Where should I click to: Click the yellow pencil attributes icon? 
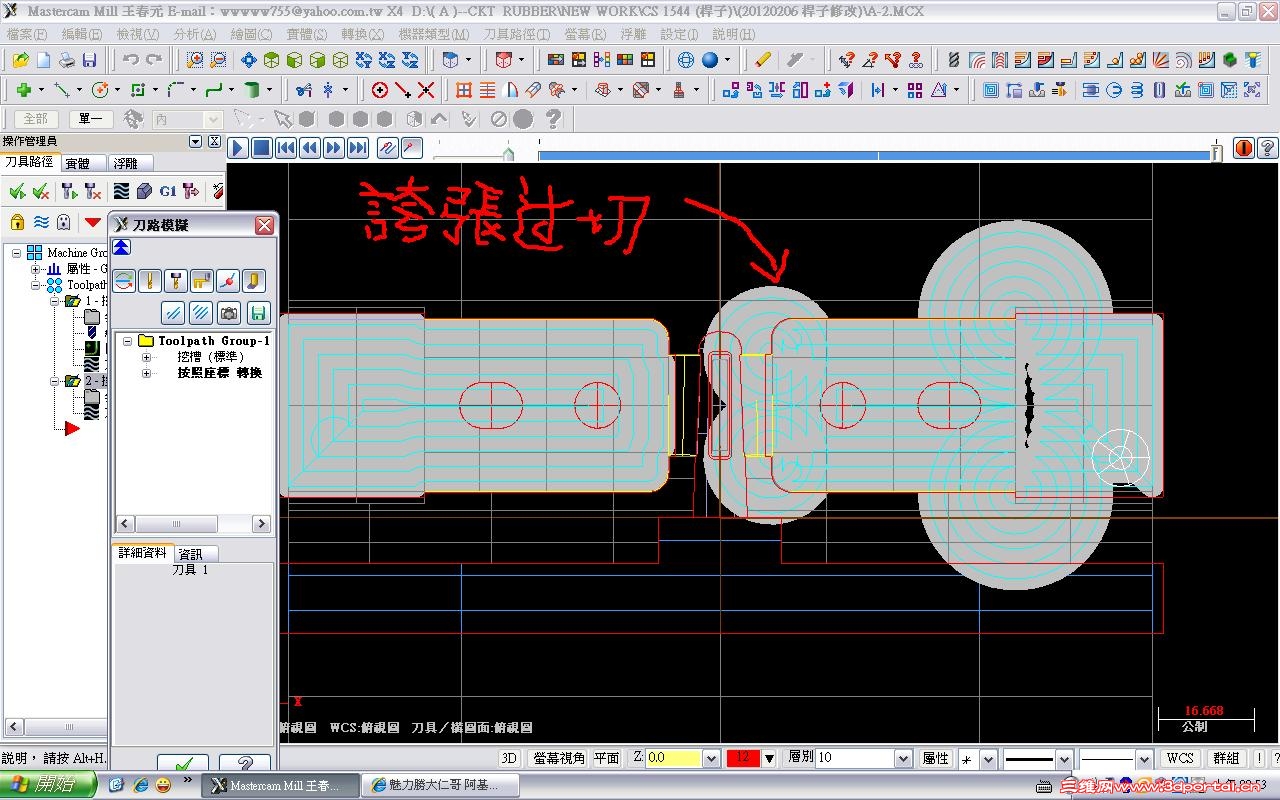click(x=763, y=60)
